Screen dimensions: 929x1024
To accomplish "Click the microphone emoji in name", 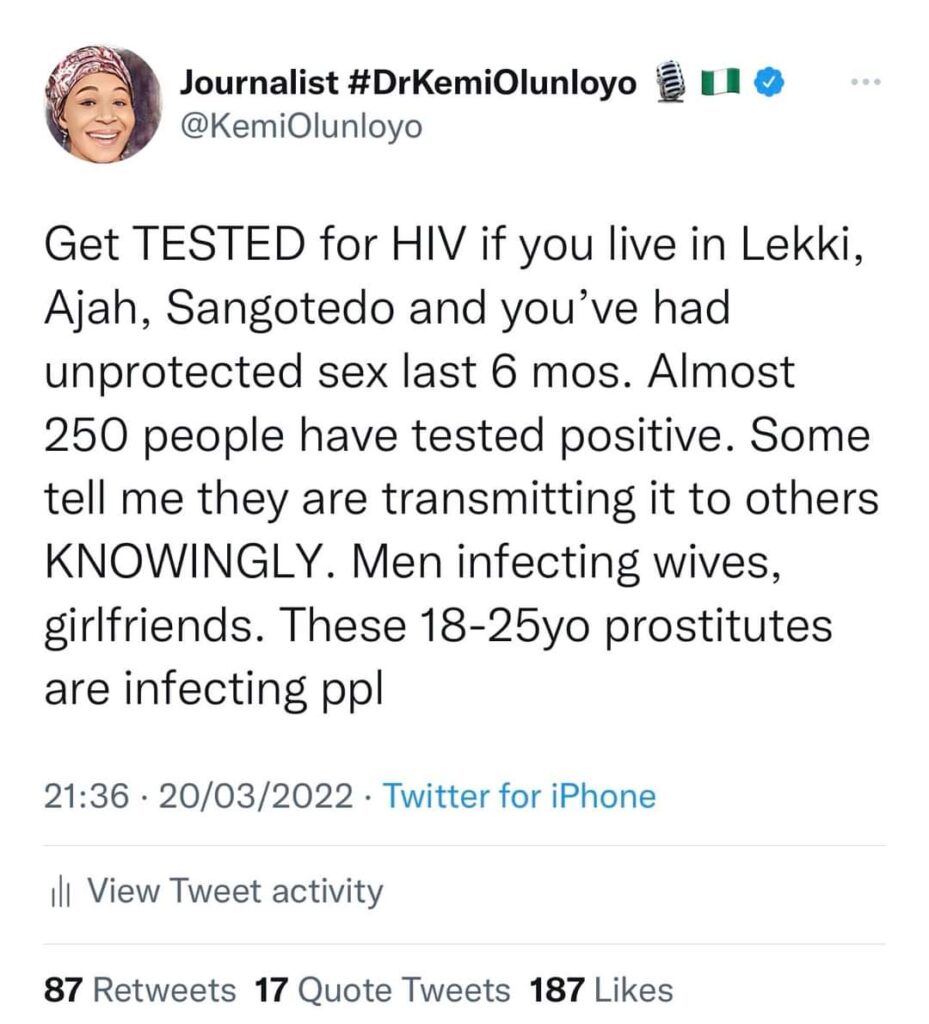I will click(x=670, y=82).
